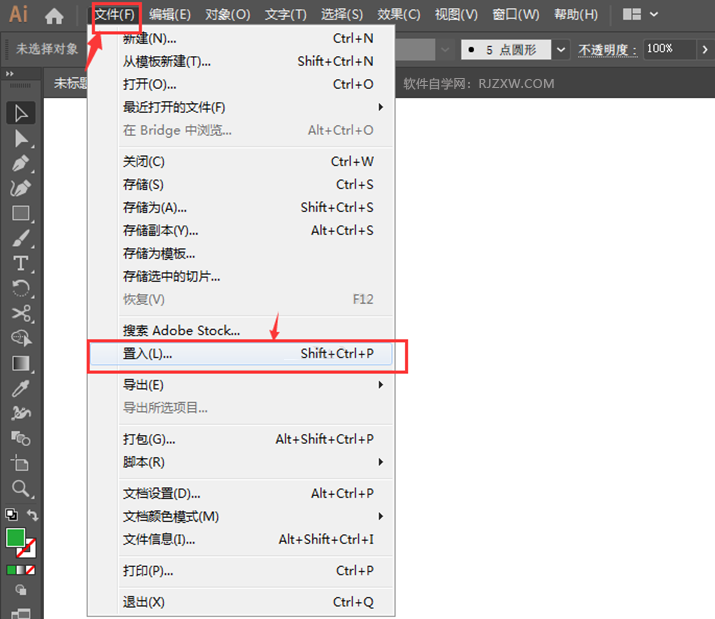Select the Zoom magnifier tool
715x619 pixels.
(21, 488)
